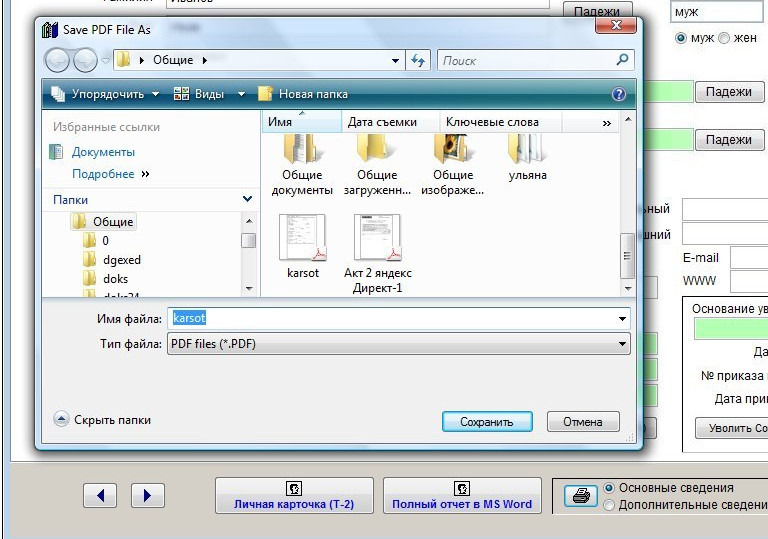Sort by Имя column header
Image resolution: width=768 pixels, height=539 pixels.
(302, 122)
